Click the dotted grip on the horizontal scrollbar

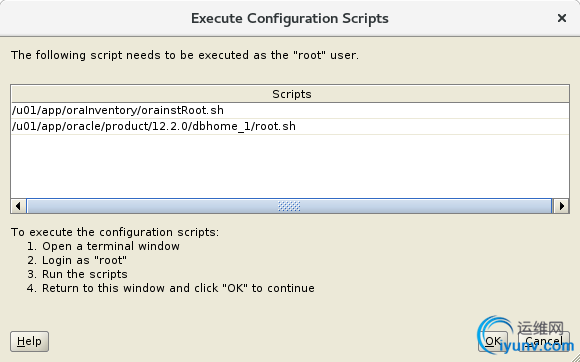click(289, 206)
